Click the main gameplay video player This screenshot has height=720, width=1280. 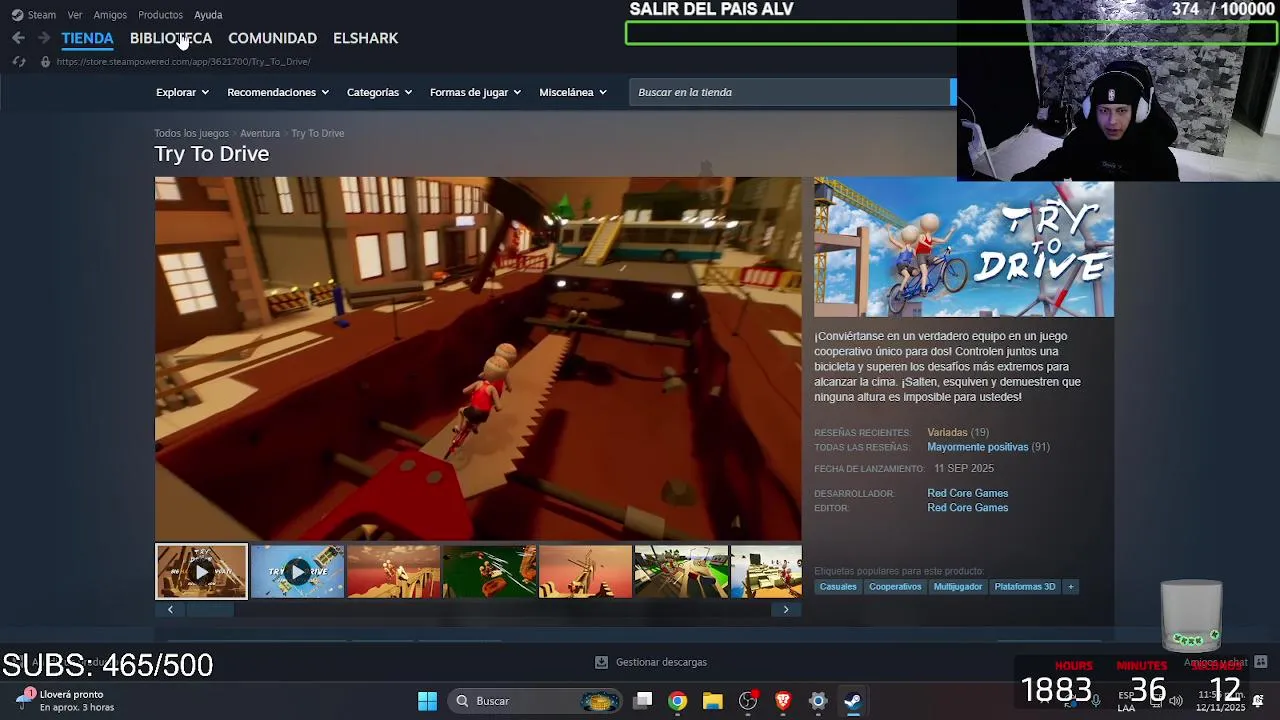(478, 359)
